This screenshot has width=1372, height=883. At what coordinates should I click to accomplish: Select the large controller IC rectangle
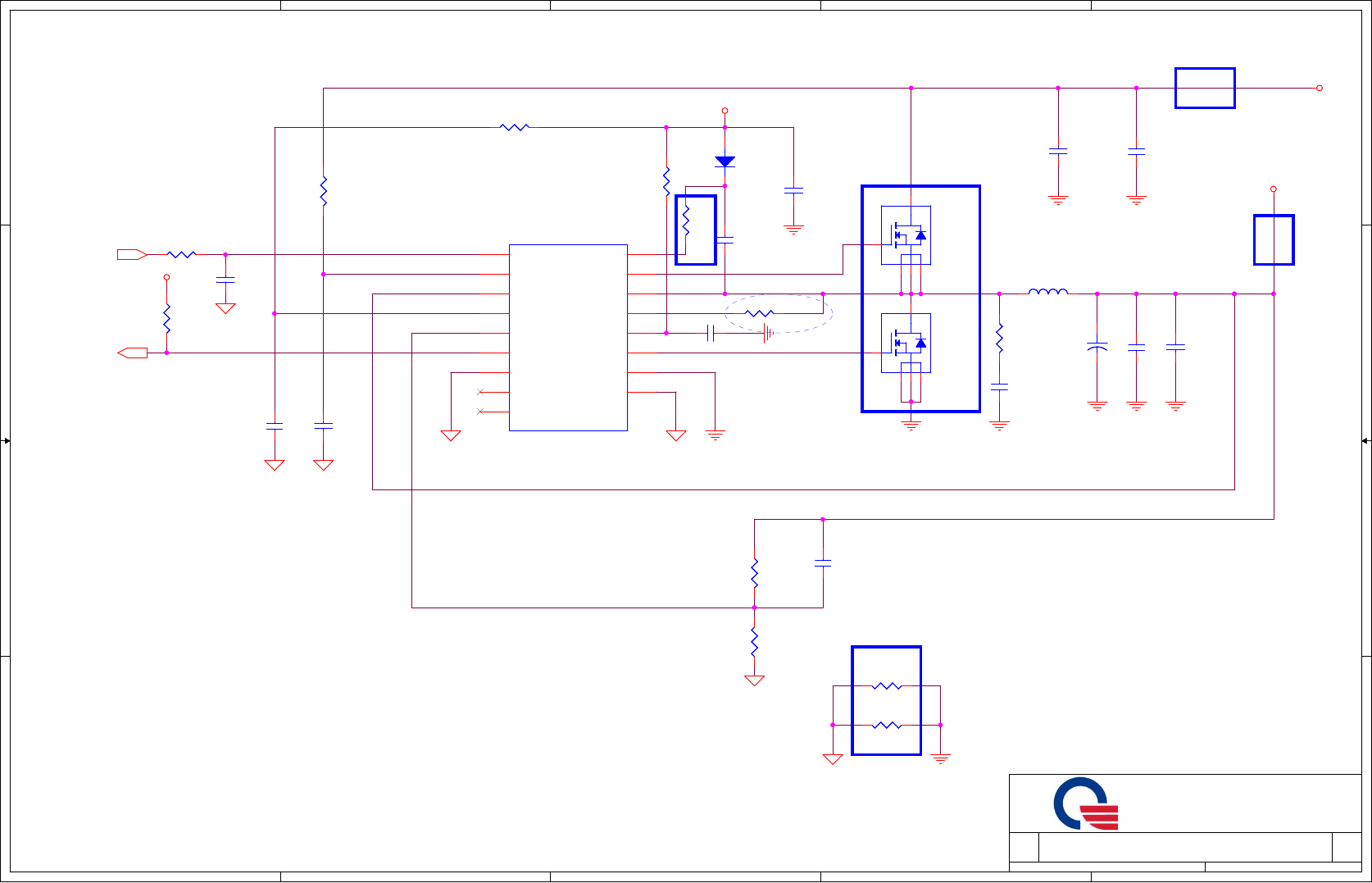(568, 338)
